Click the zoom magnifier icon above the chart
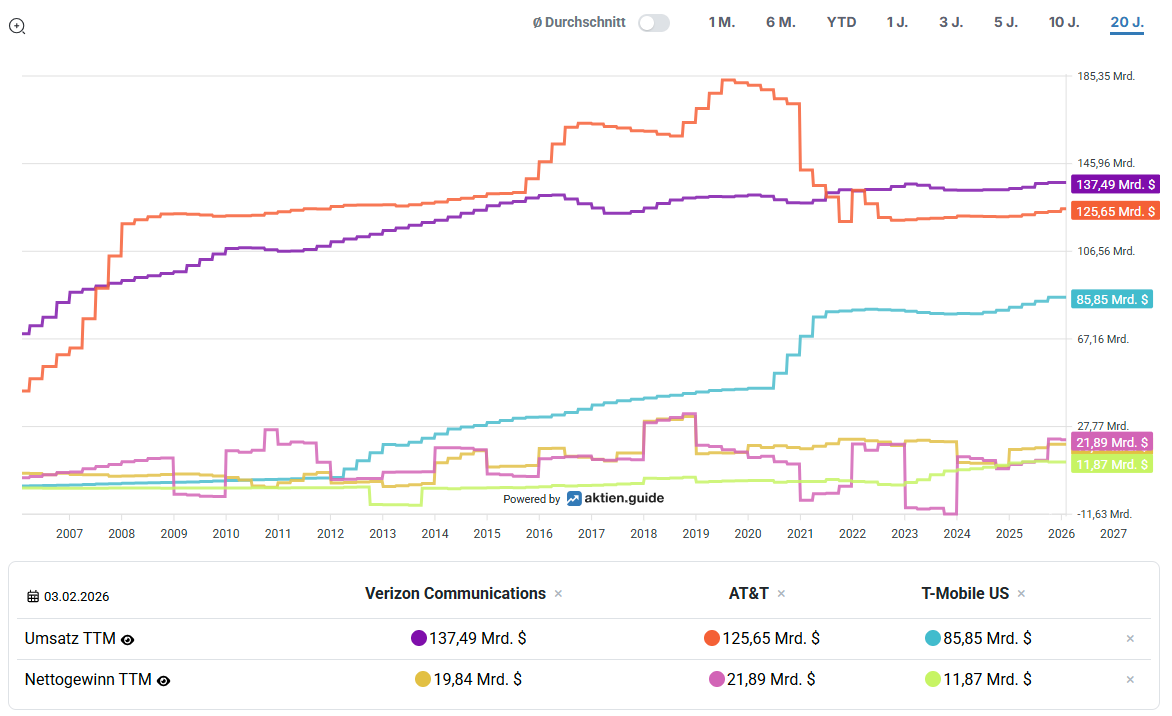 (17, 26)
